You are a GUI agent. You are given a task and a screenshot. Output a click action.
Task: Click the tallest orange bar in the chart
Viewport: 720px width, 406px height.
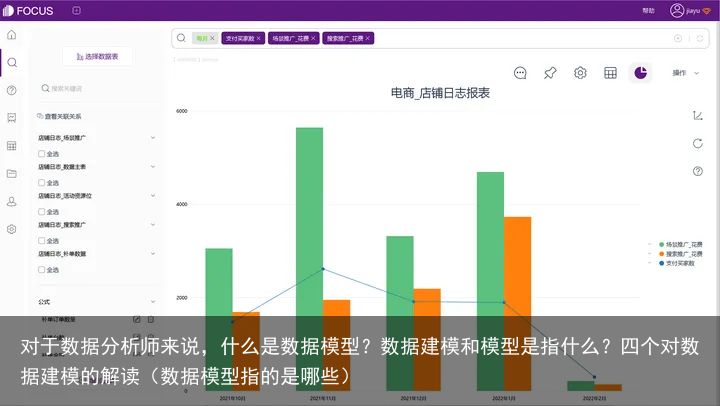(518, 304)
